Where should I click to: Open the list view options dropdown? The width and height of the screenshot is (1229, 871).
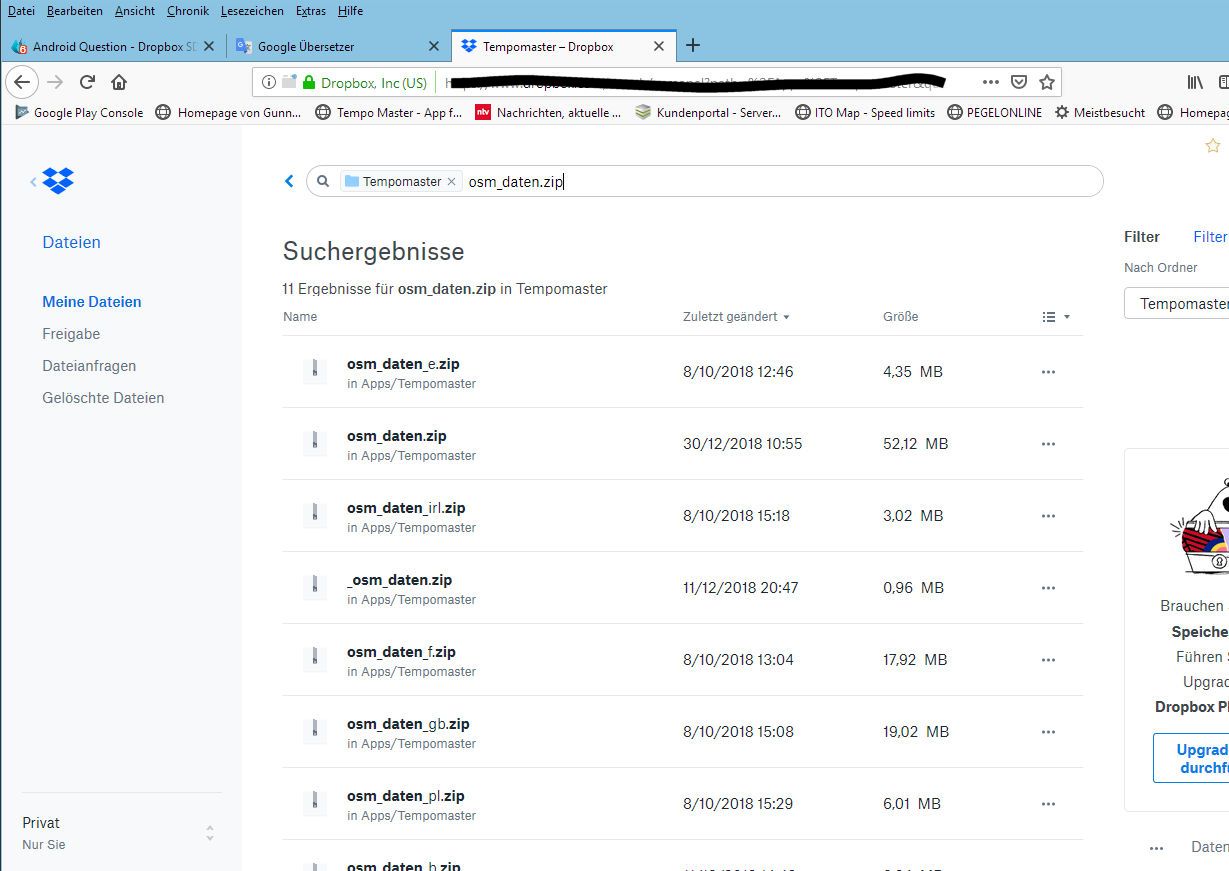click(1056, 317)
